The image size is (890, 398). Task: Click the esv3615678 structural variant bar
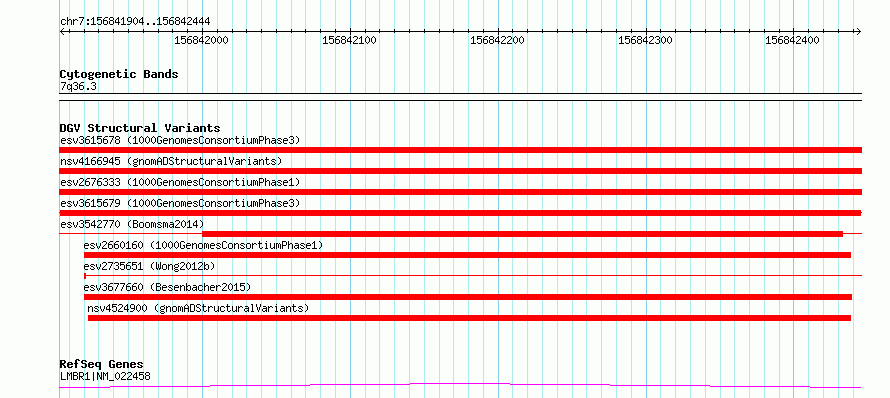tap(460, 150)
